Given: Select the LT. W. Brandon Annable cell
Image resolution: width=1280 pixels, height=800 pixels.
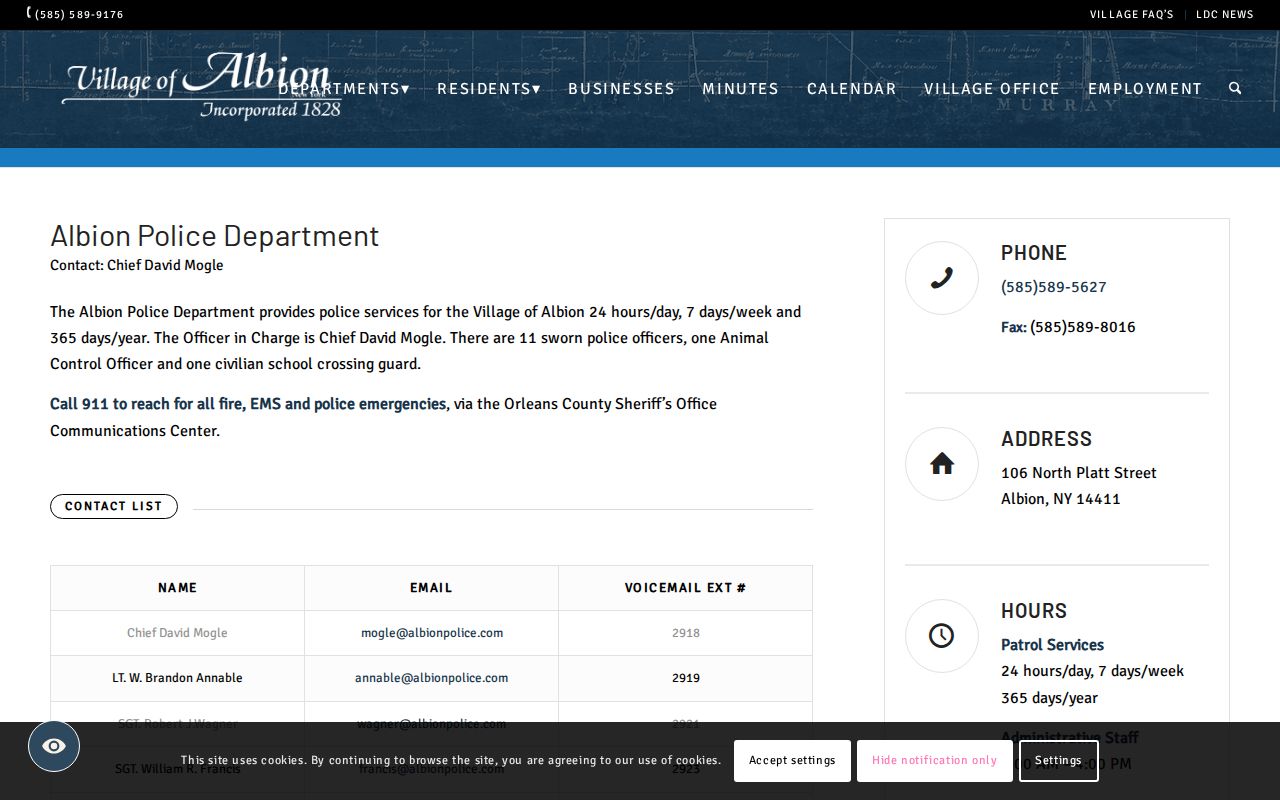Looking at the screenshot, I should pyautogui.click(x=178, y=678).
